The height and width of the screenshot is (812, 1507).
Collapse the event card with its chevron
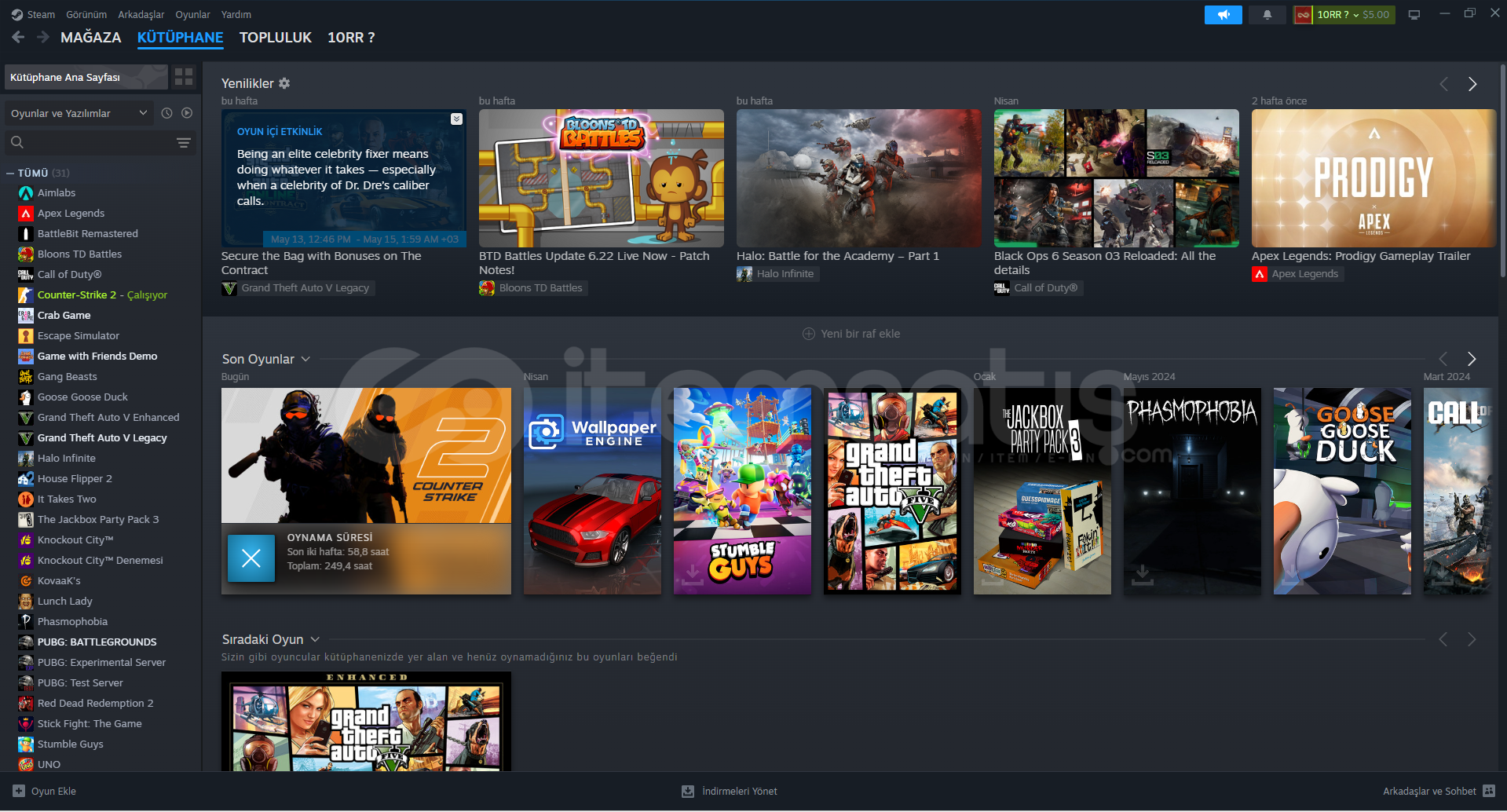coord(456,119)
